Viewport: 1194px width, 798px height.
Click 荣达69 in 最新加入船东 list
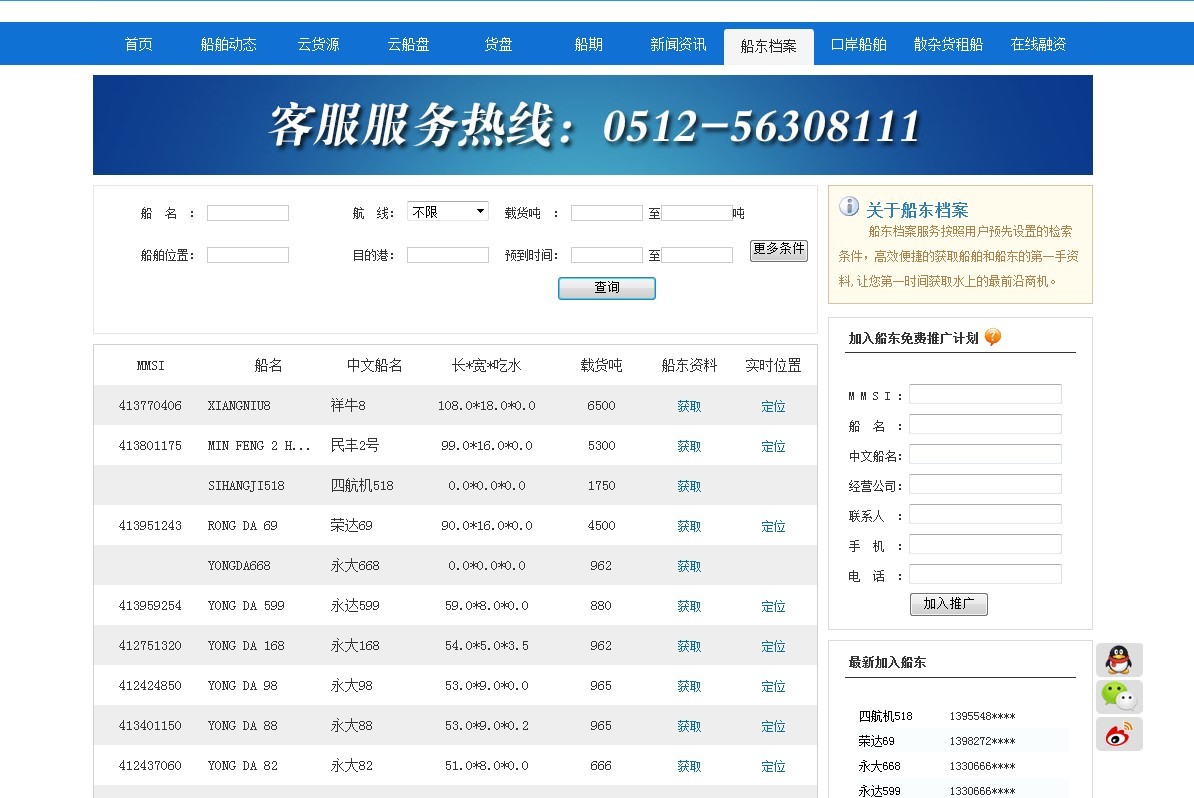[876, 741]
